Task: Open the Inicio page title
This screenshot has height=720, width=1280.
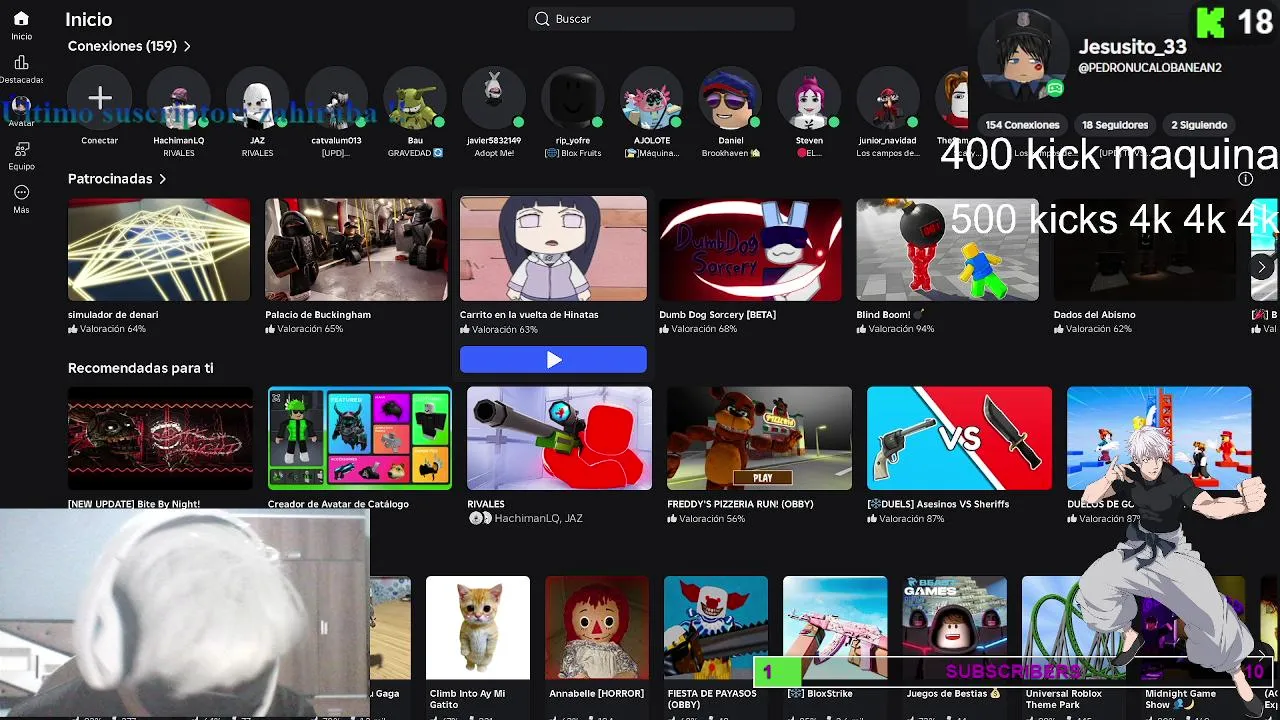Action: coord(89,20)
